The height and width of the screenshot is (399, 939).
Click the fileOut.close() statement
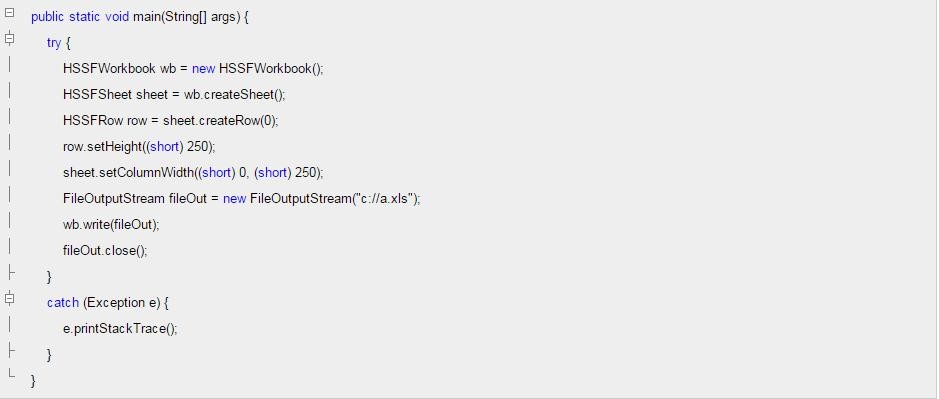[x=105, y=250]
